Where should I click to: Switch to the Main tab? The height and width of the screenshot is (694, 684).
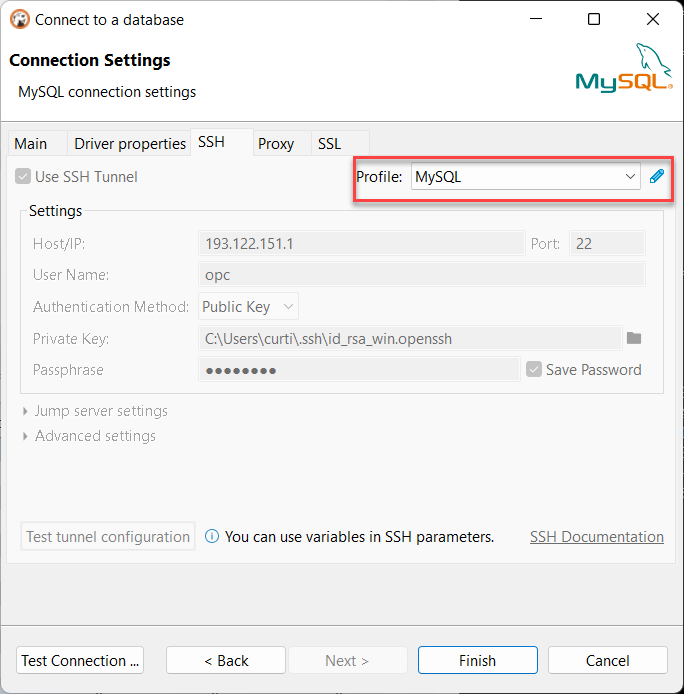click(31, 144)
